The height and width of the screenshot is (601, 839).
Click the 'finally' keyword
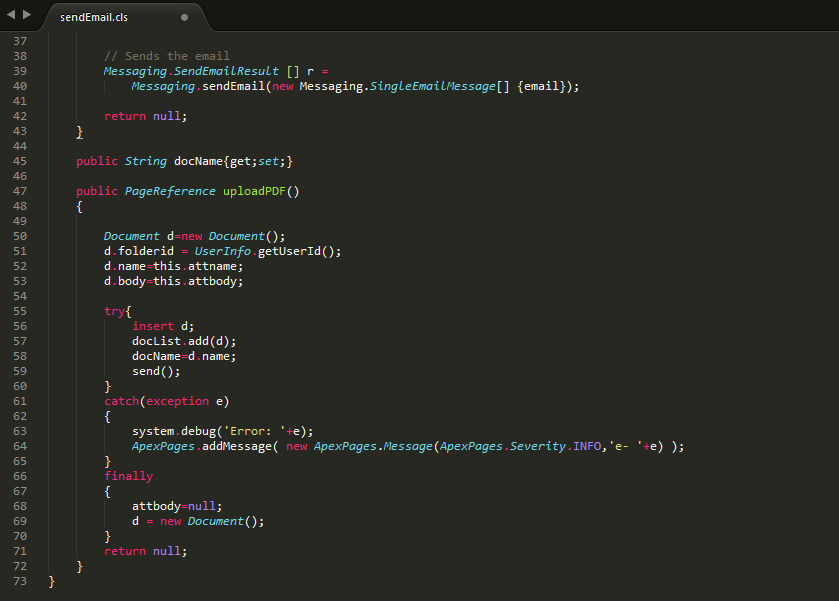click(128, 476)
